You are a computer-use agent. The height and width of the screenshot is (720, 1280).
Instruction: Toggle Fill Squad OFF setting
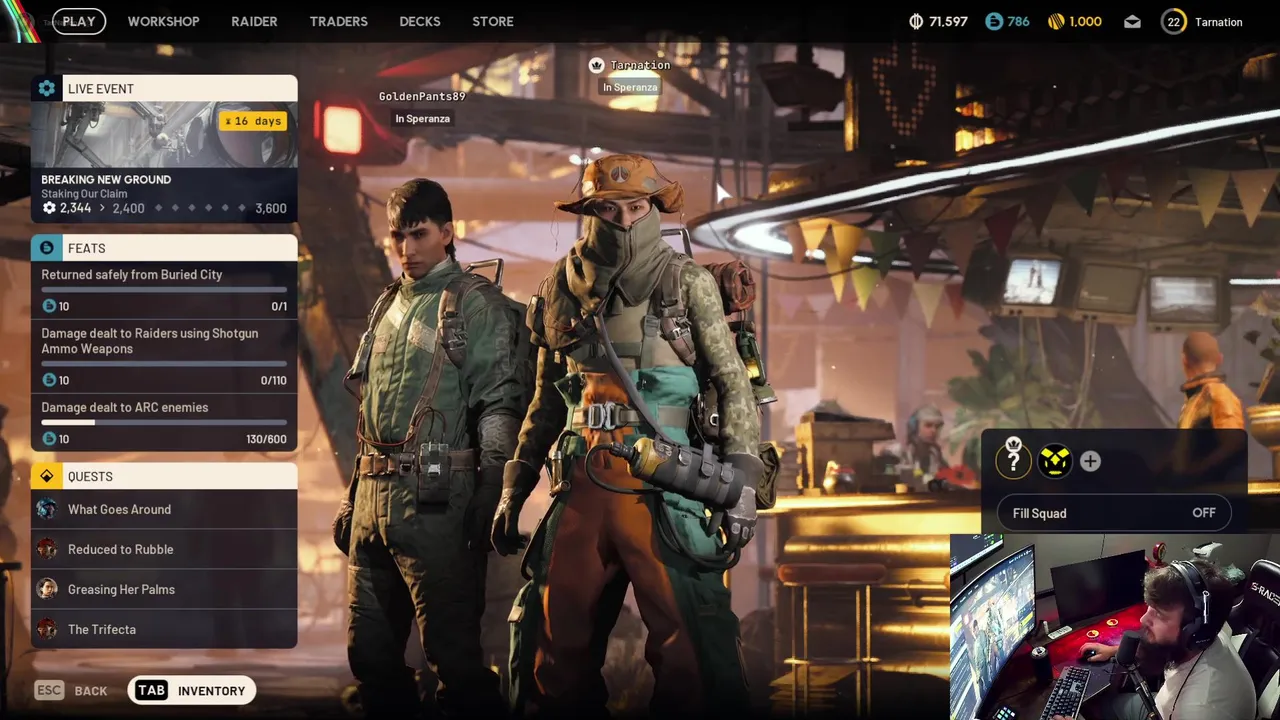click(1114, 513)
